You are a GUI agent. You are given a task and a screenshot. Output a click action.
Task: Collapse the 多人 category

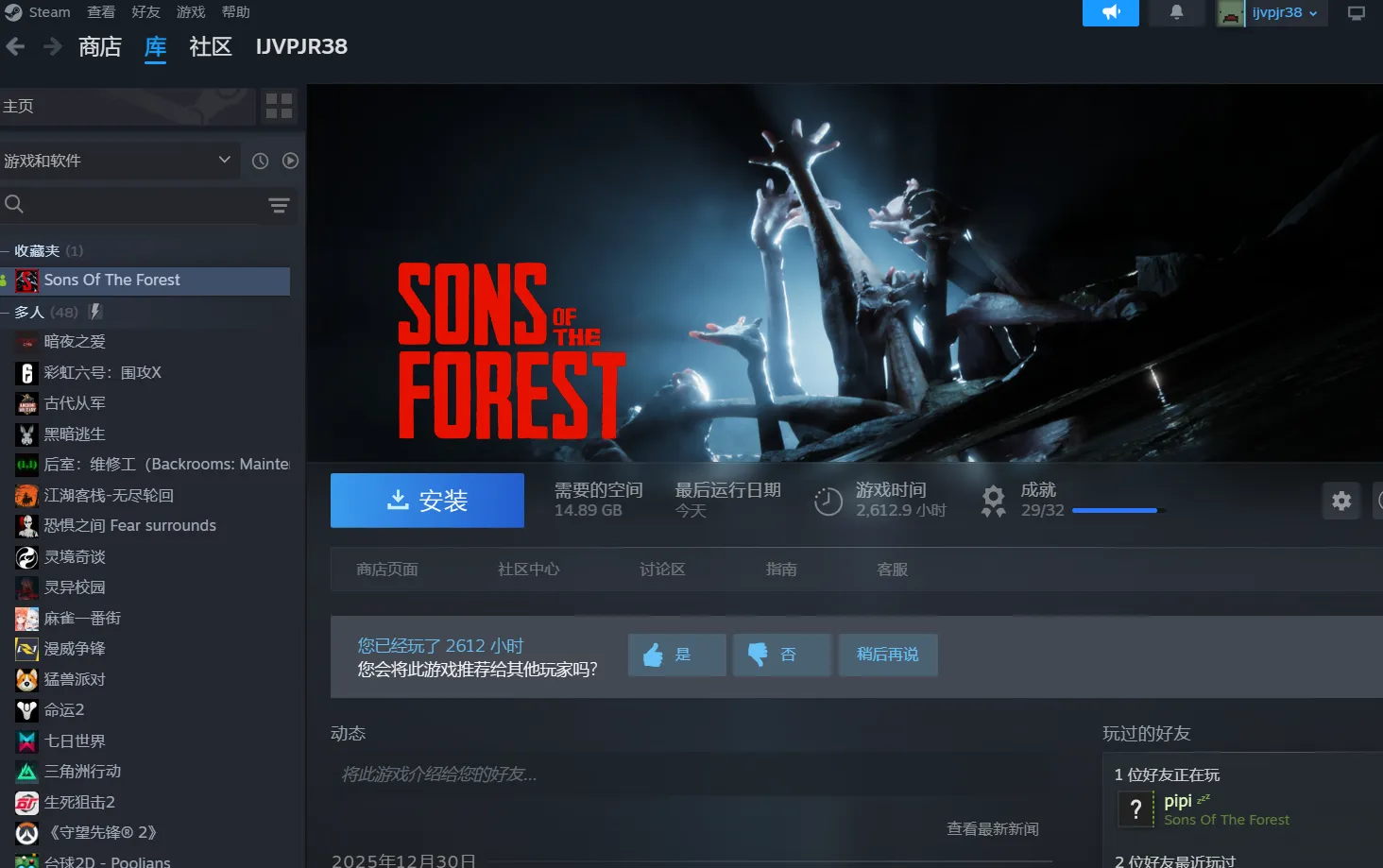point(6,313)
